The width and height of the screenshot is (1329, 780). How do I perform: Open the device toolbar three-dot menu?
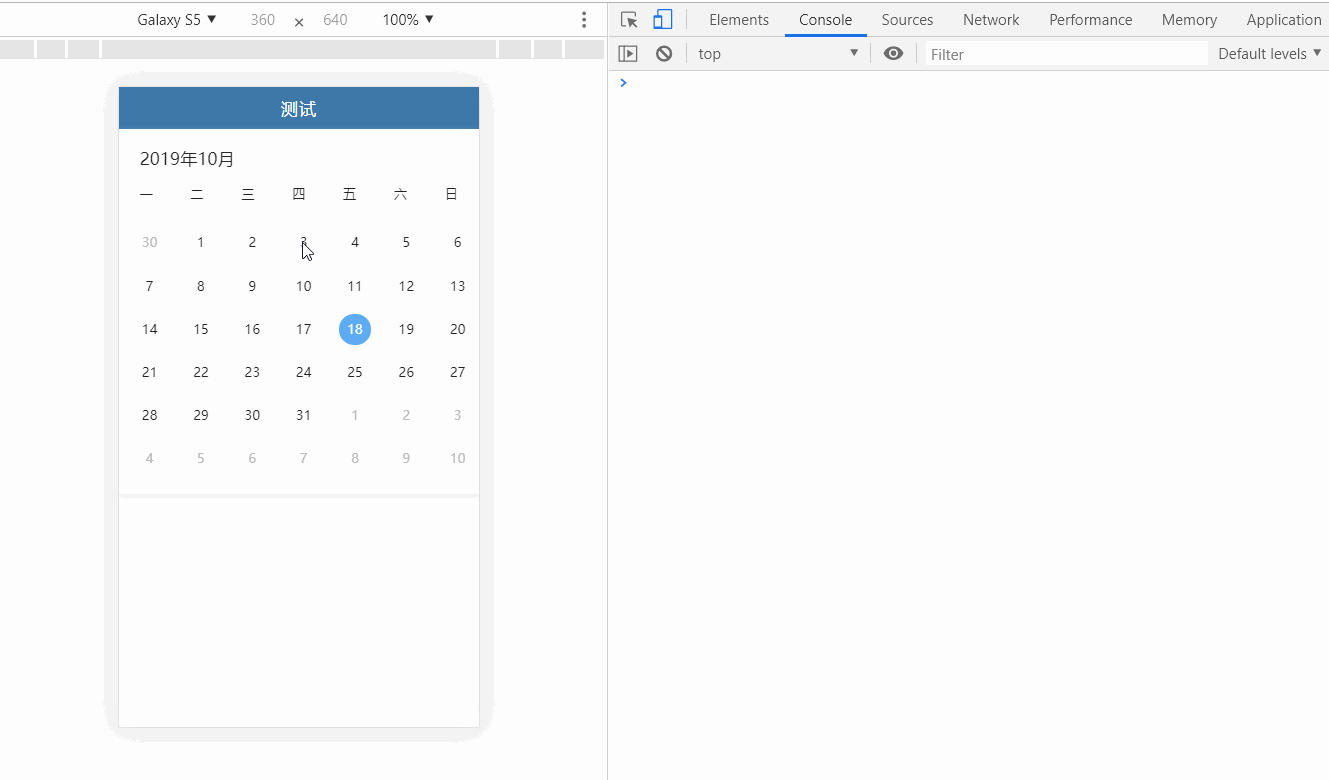click(584, 20)
